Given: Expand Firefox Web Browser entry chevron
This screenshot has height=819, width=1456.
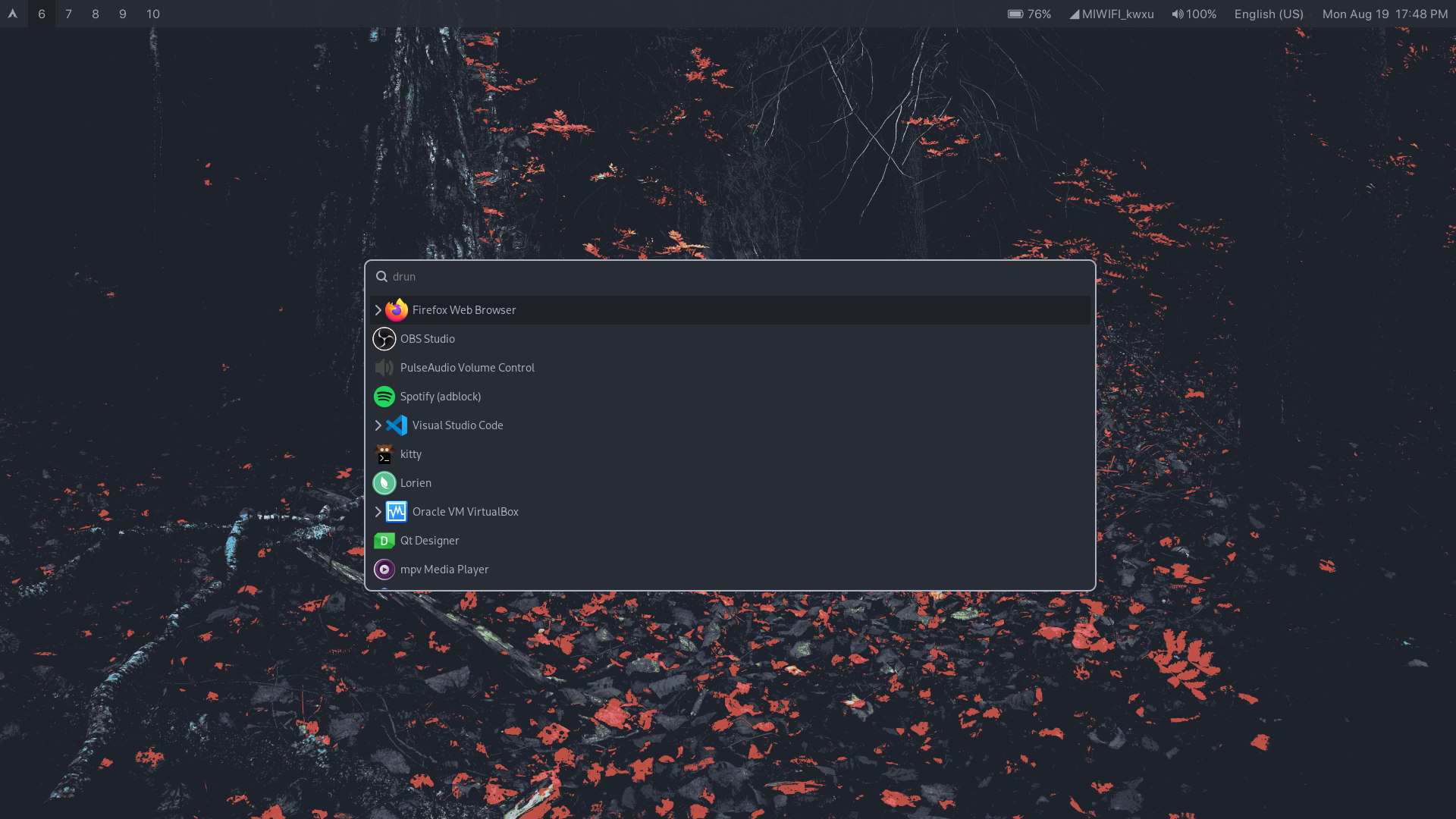Looking at the screenshot, I should [378, 310].
